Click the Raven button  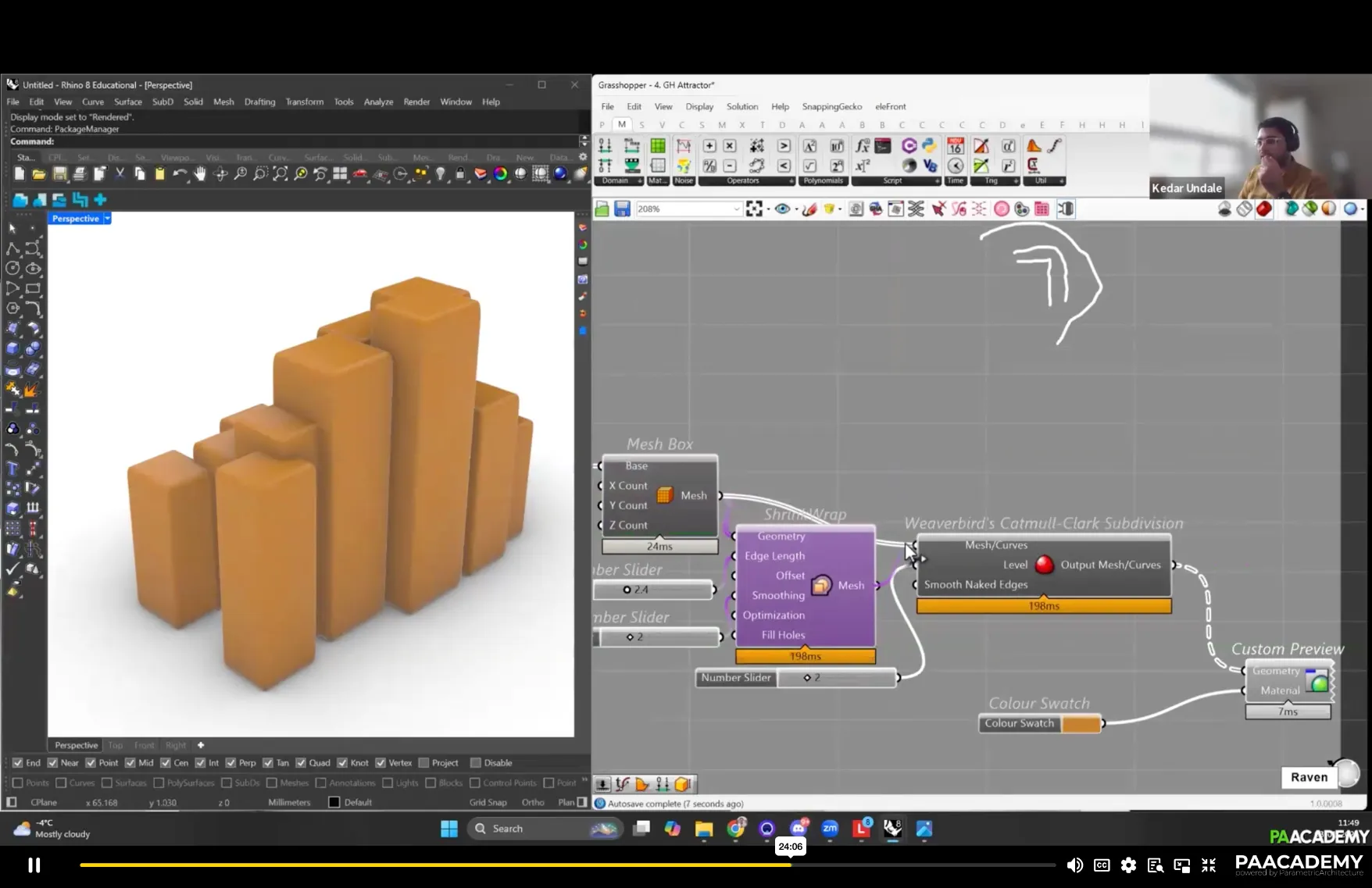pyautogui.click(x=1309, y=777)
